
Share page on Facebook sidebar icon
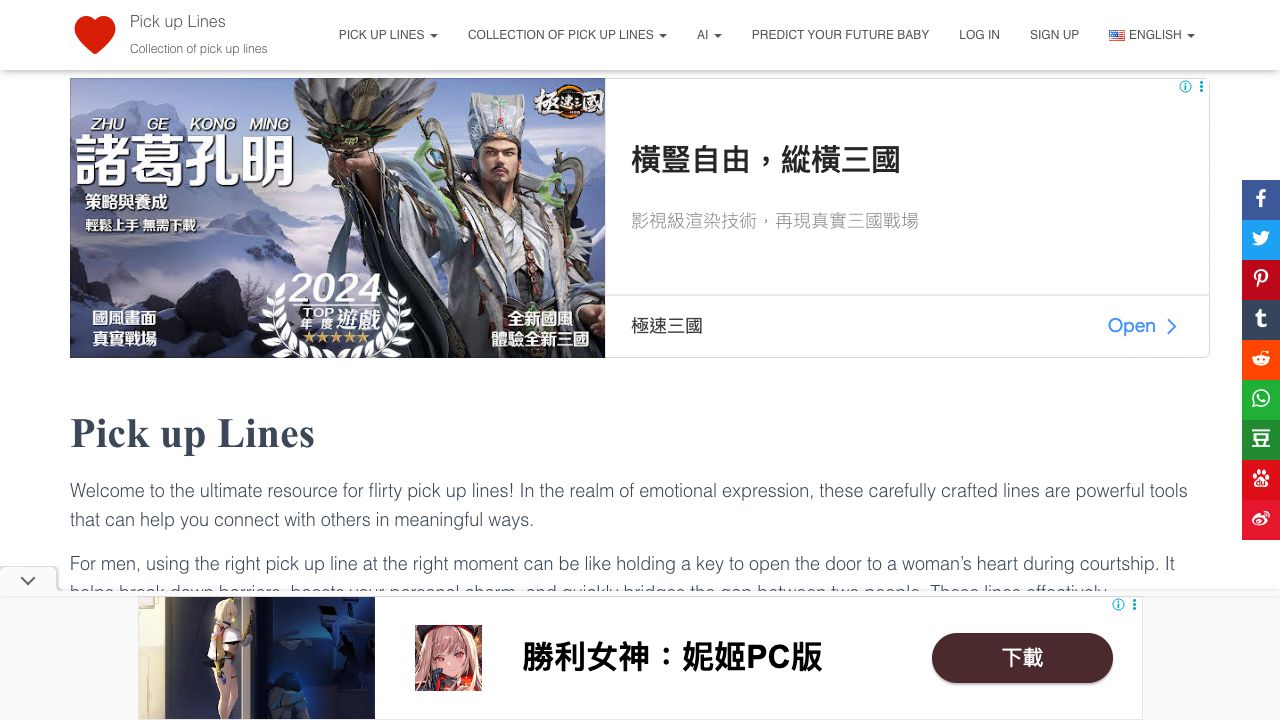click(x=1261, y=199)
